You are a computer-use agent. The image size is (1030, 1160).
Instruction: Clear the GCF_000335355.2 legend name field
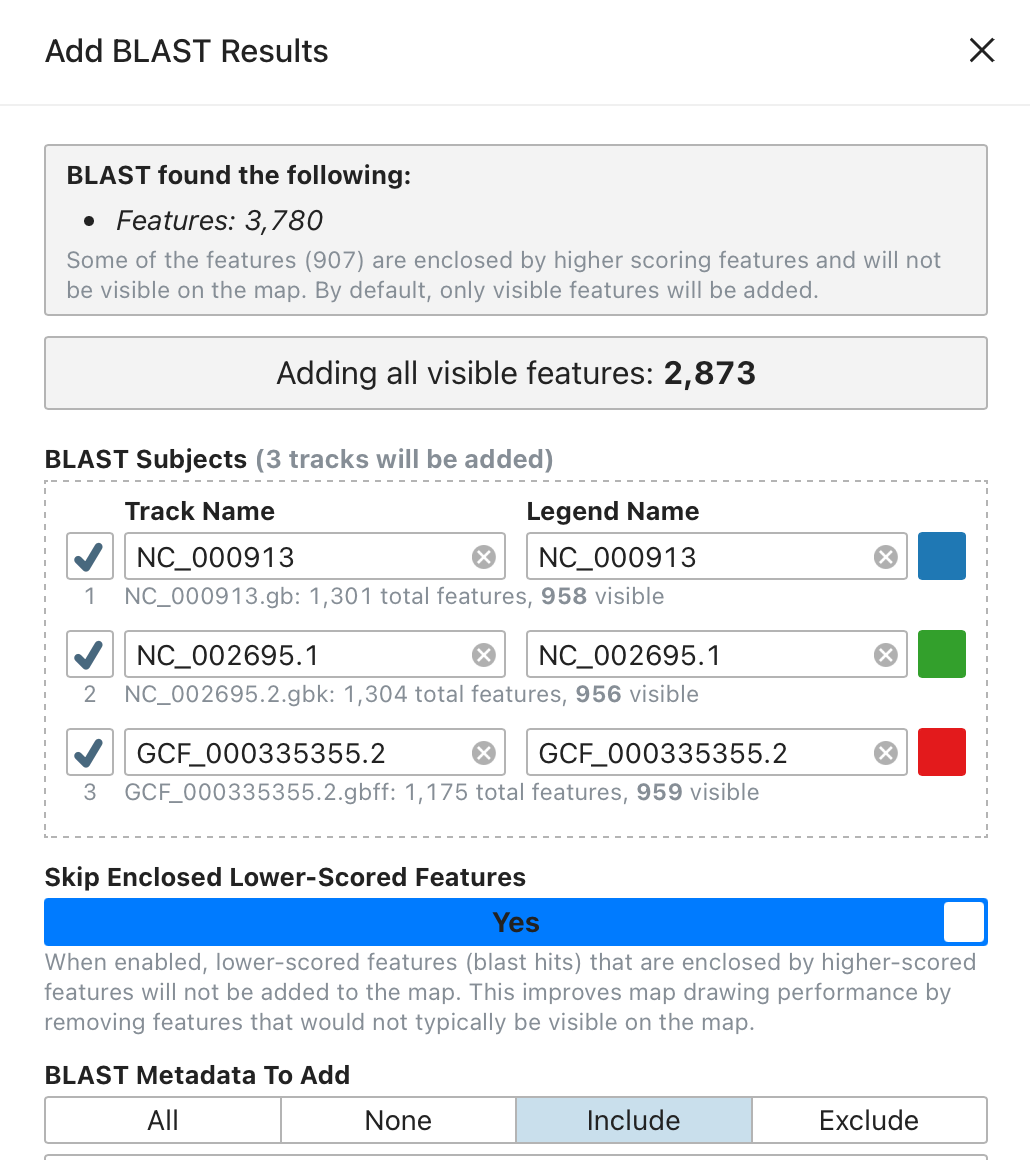[x=886, y=753]
